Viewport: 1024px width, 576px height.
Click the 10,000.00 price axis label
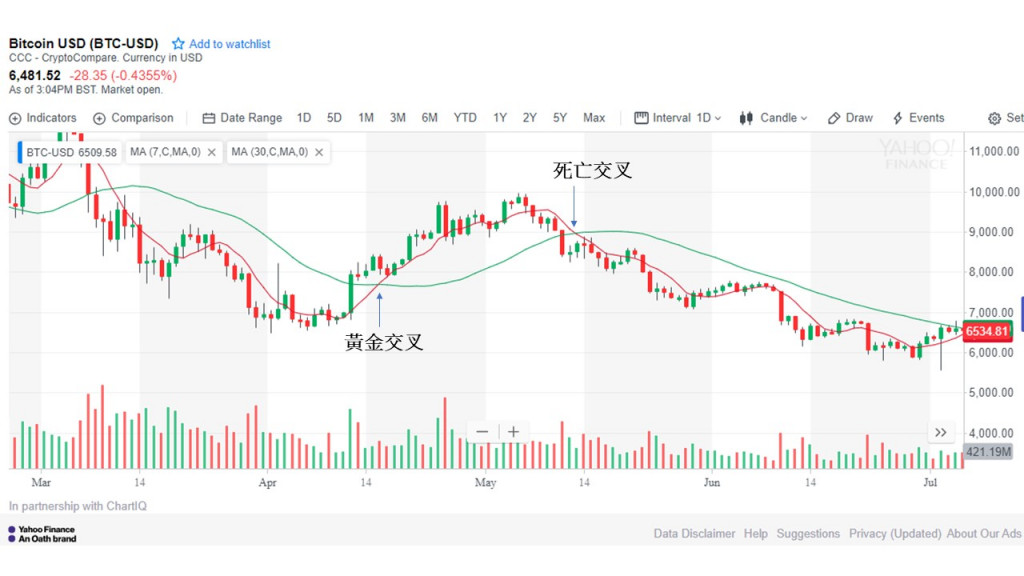tap(994, 192)
